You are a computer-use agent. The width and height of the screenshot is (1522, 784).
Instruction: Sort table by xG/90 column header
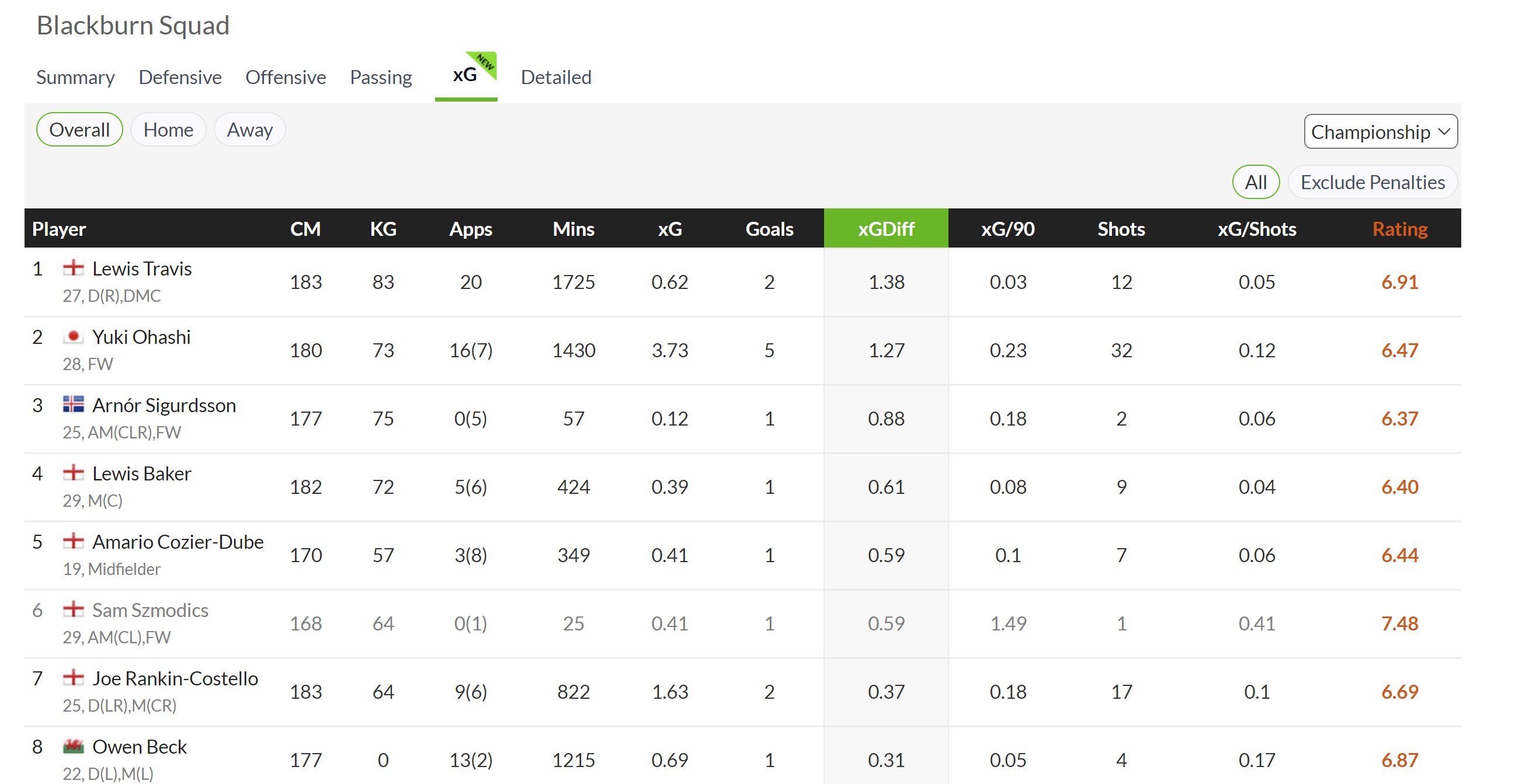point(1008,228)
